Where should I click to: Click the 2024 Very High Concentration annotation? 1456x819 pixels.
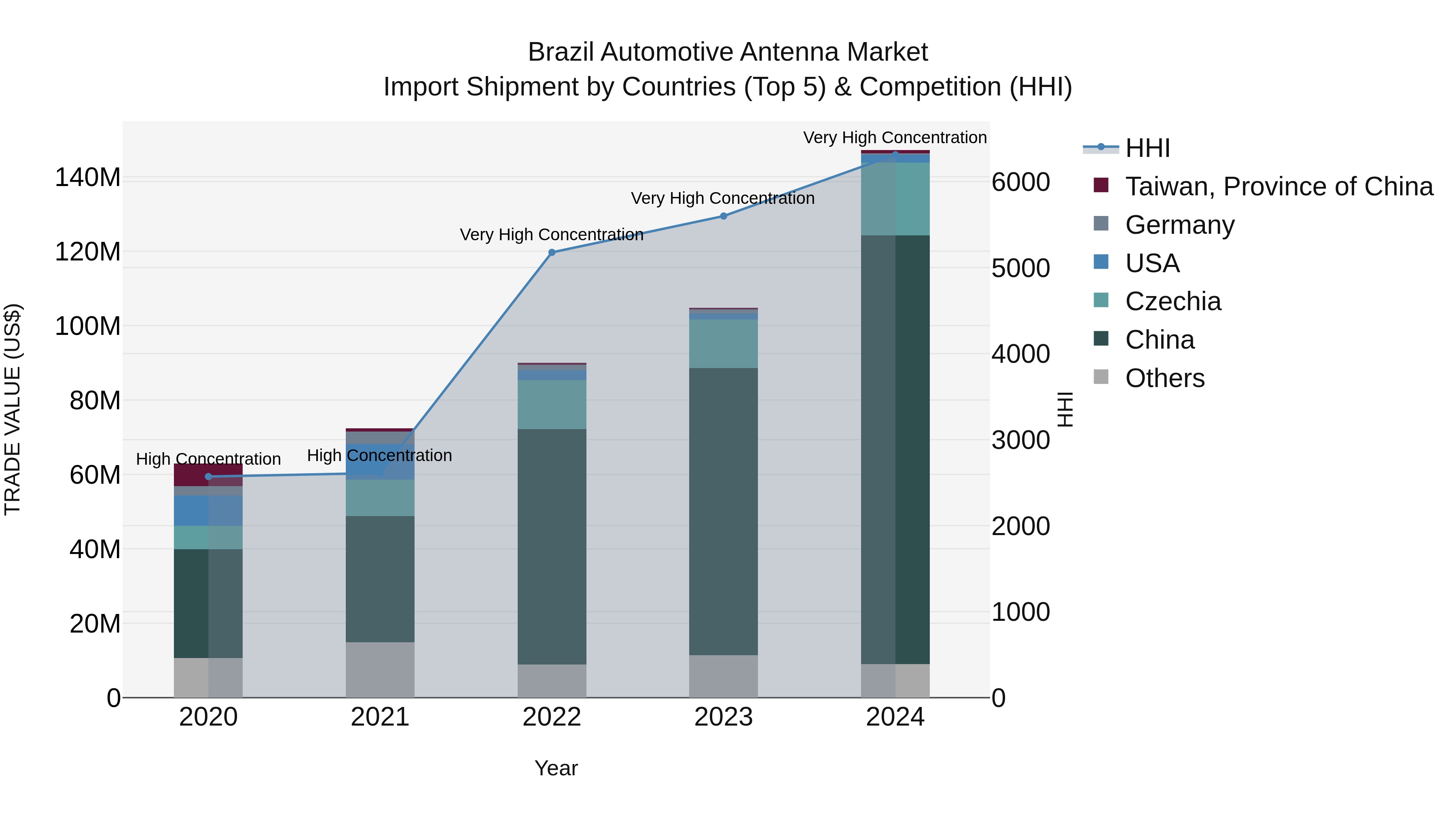pyautogui.click(x=895, y=138)
